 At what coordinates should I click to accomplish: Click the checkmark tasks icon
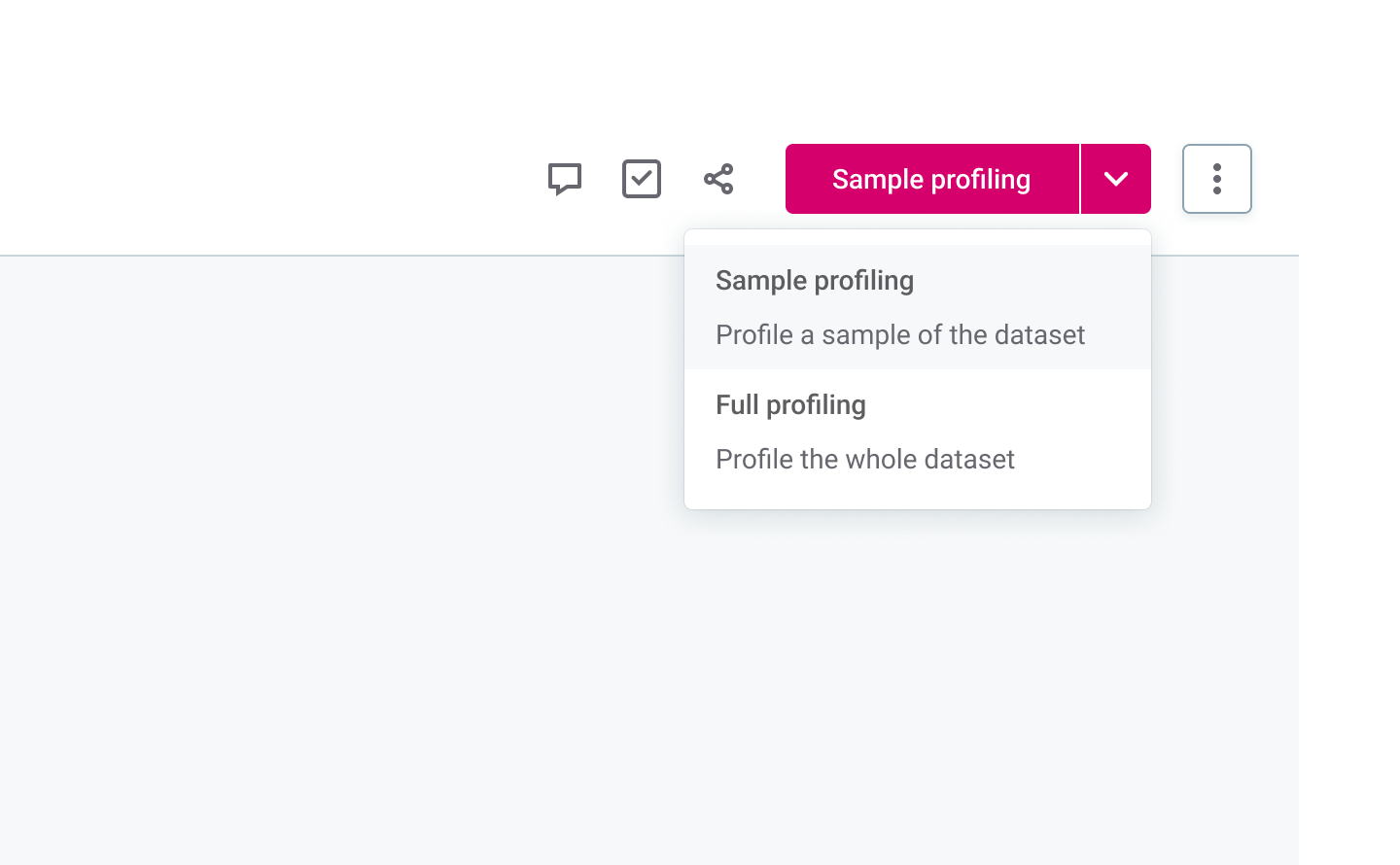642,179
